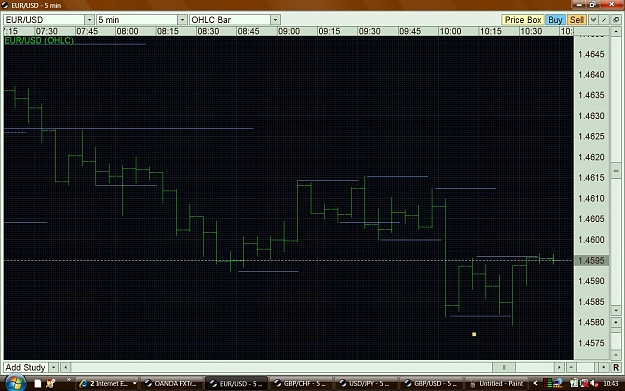Click the 10:30 time axis label

pos(531,31)
